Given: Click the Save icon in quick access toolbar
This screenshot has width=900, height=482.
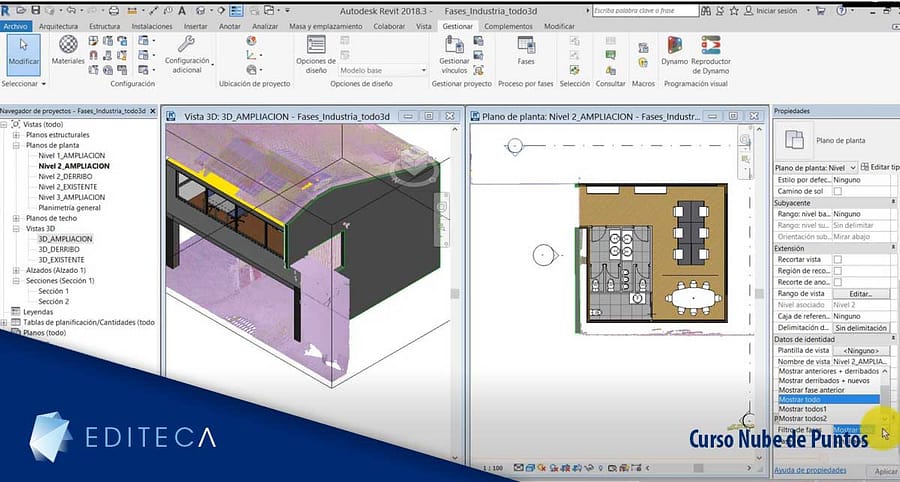Looking at the screenshot, I should point(36,10).
